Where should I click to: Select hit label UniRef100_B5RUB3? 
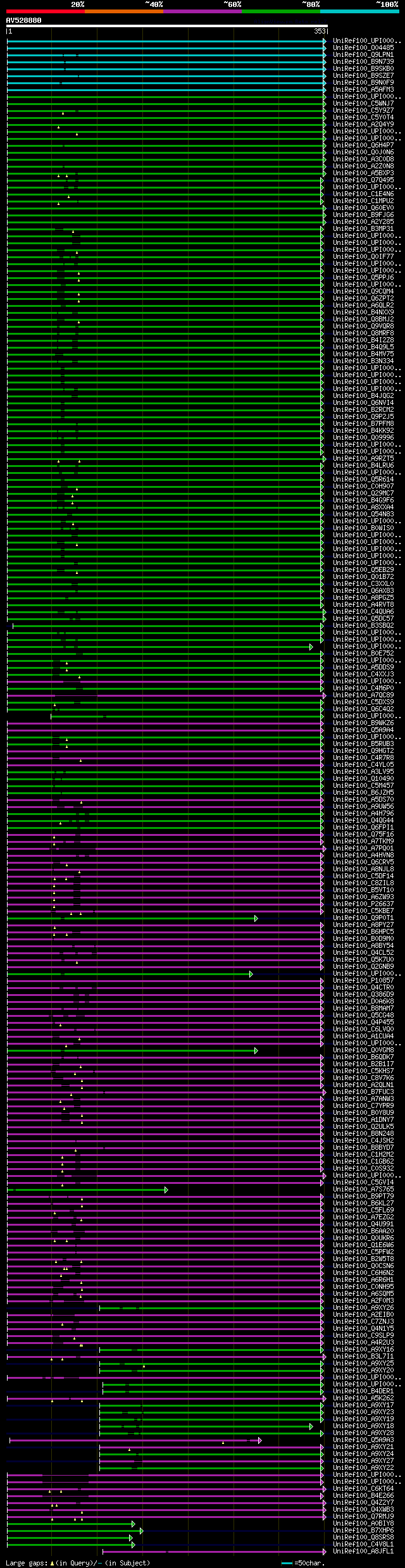click(363, 744)
